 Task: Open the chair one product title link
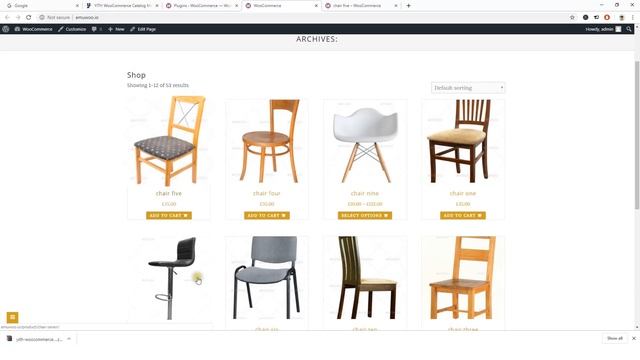462,193
